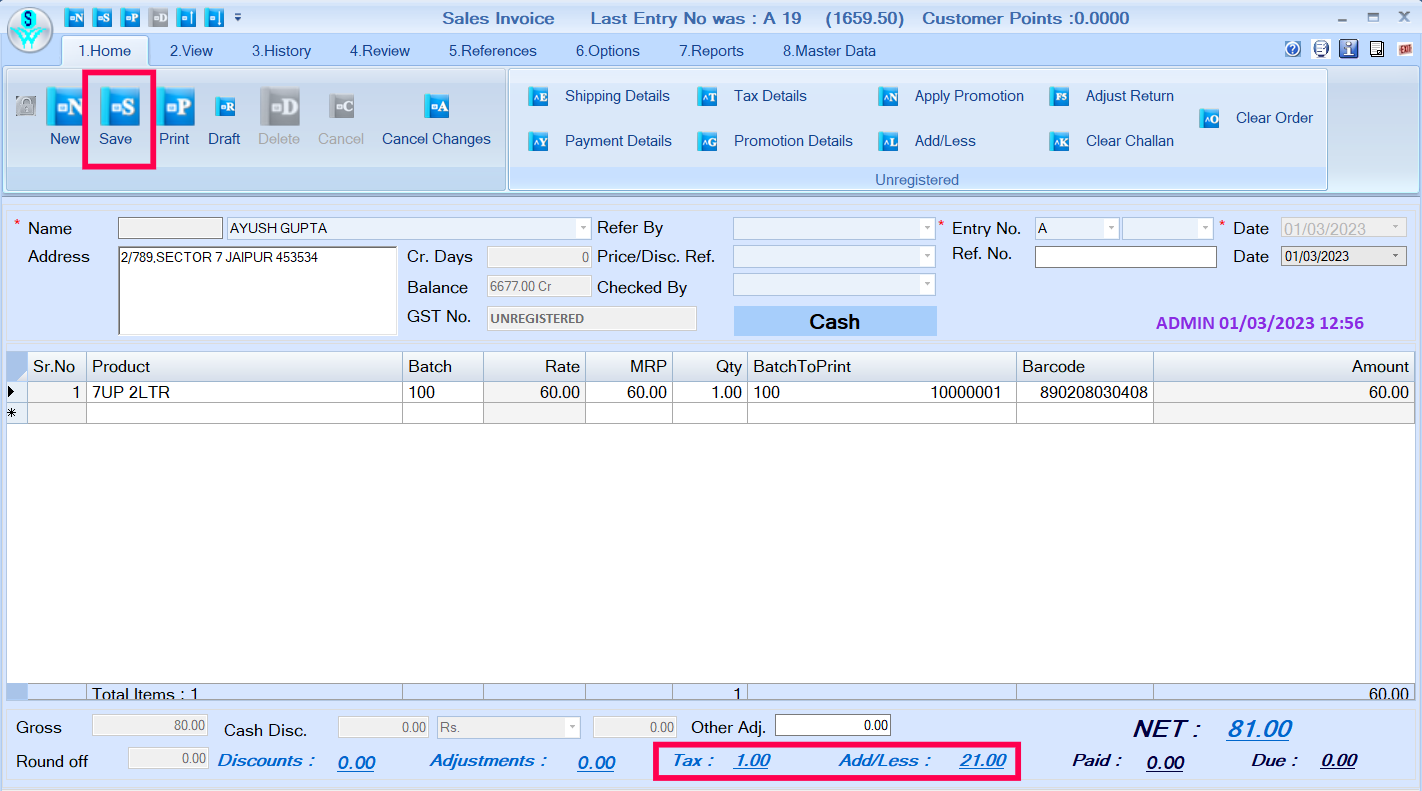Screen dimensions: 1422x791
Task: Expand the empty entry number dropdown
Action: (1205, 229)
